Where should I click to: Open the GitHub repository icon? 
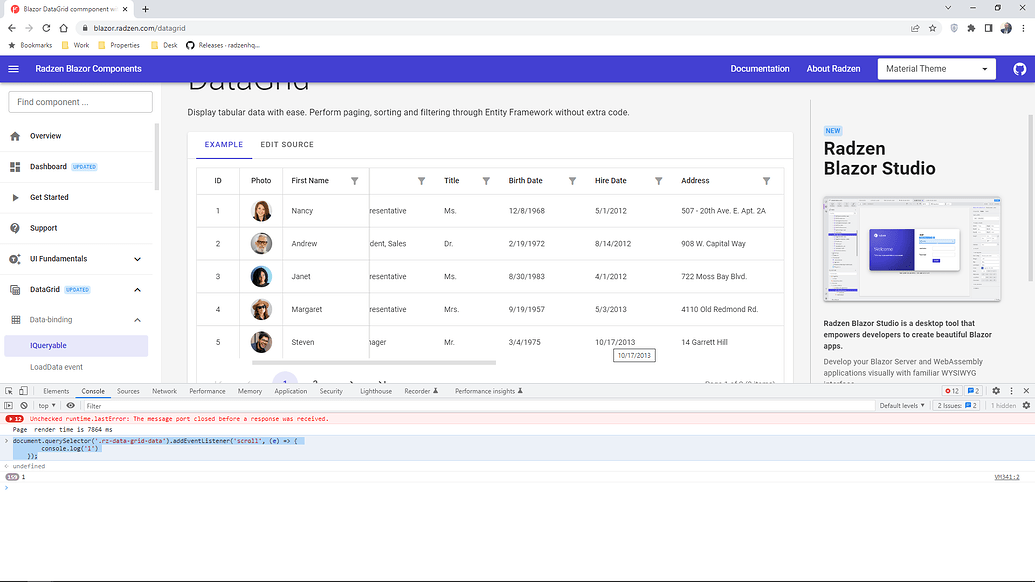1019,69
